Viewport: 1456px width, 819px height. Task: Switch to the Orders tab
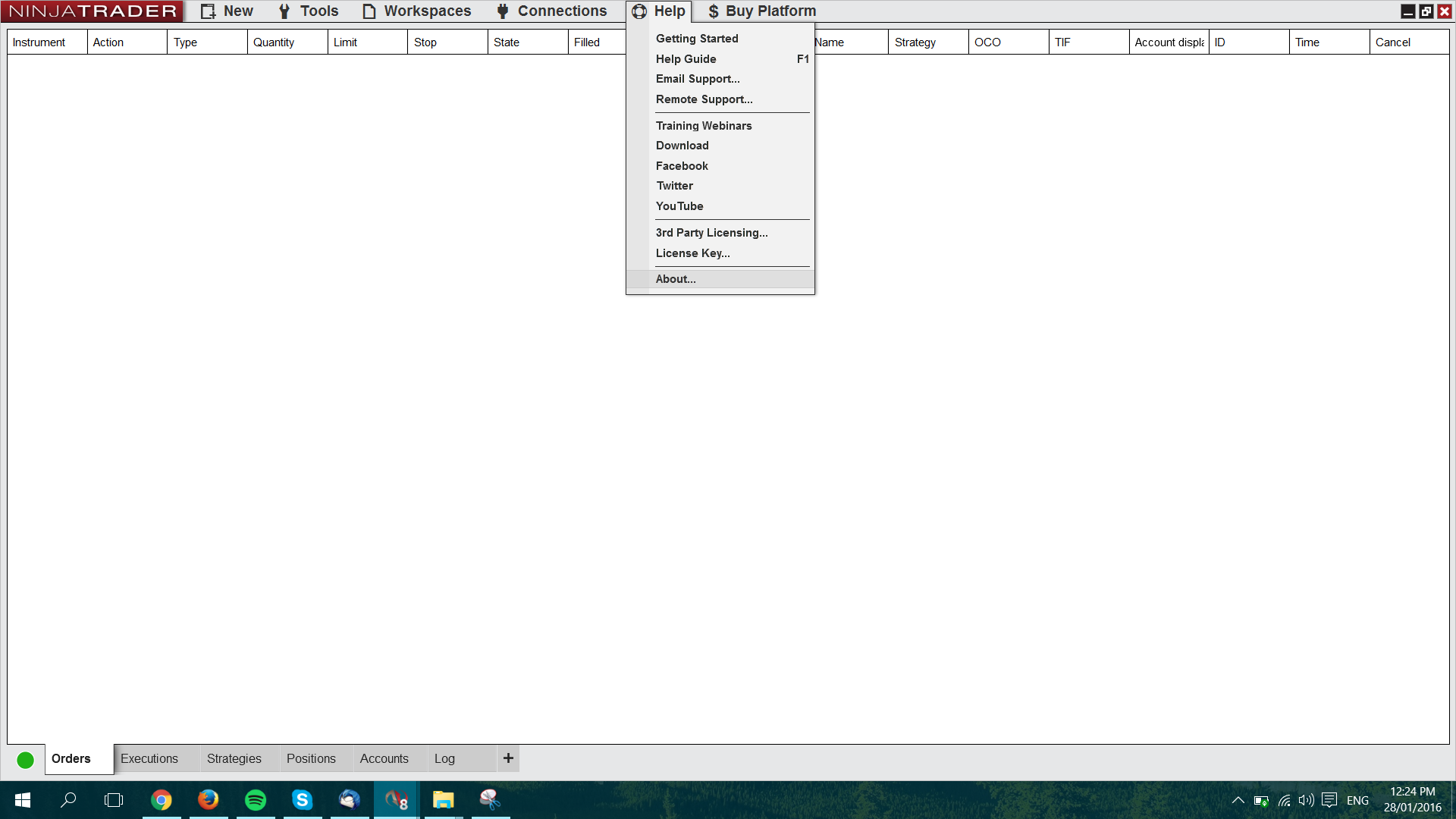pos(79,759)
